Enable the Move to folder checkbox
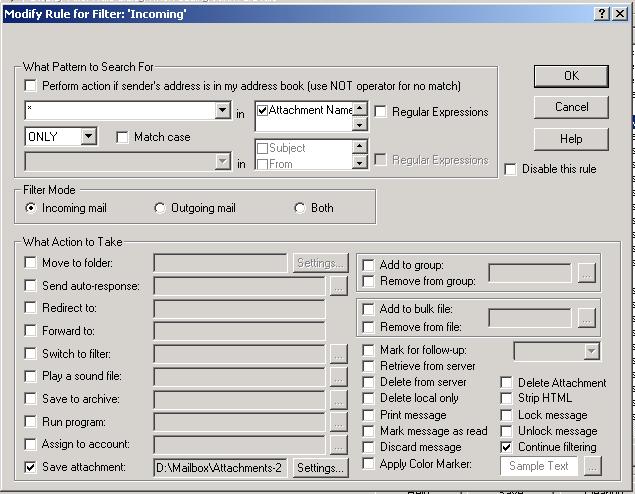Image resolution: width=635 pixels, height=494 pixels. [33, 263]
